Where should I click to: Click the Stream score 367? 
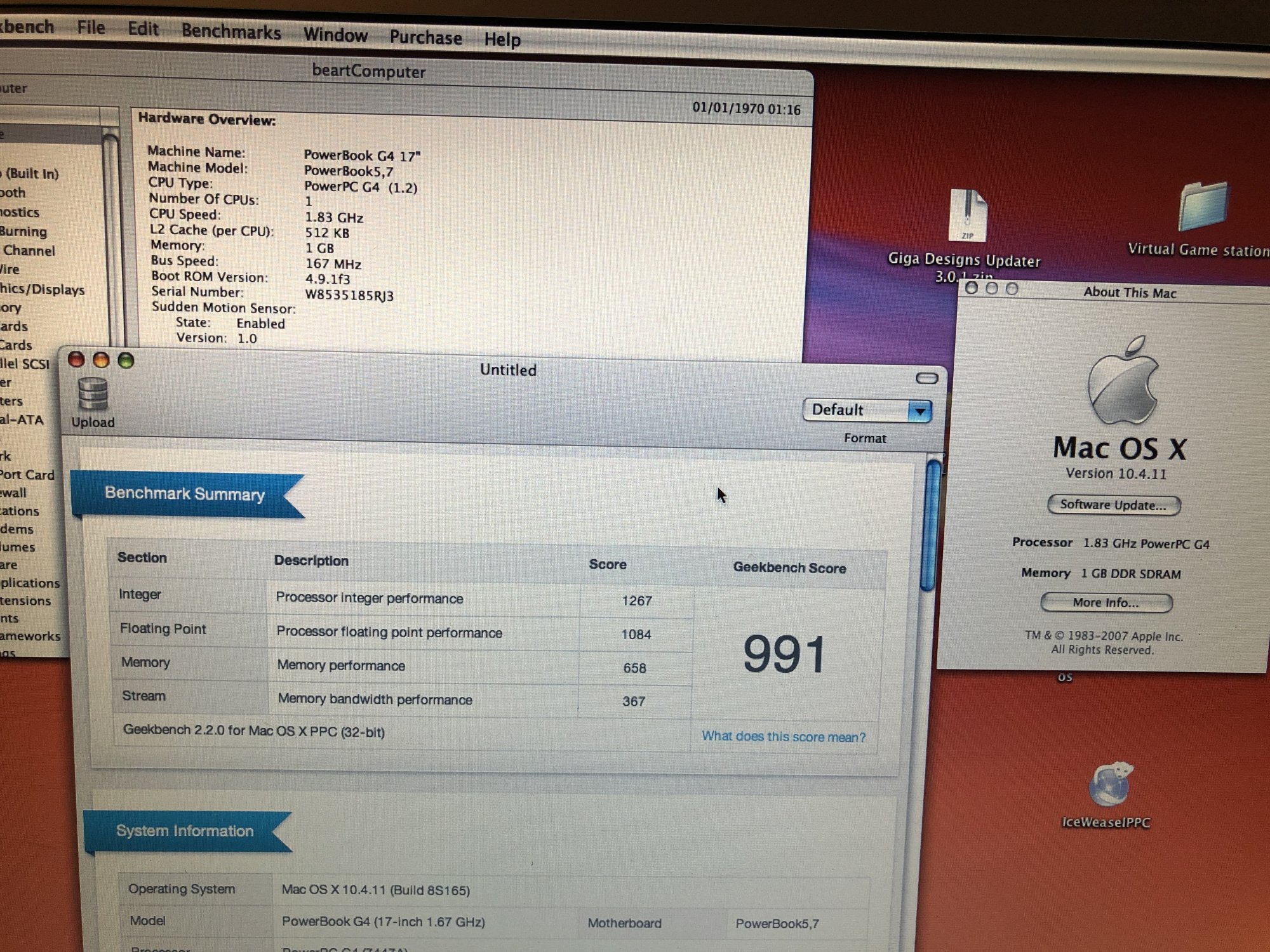[x=634, y=701]
